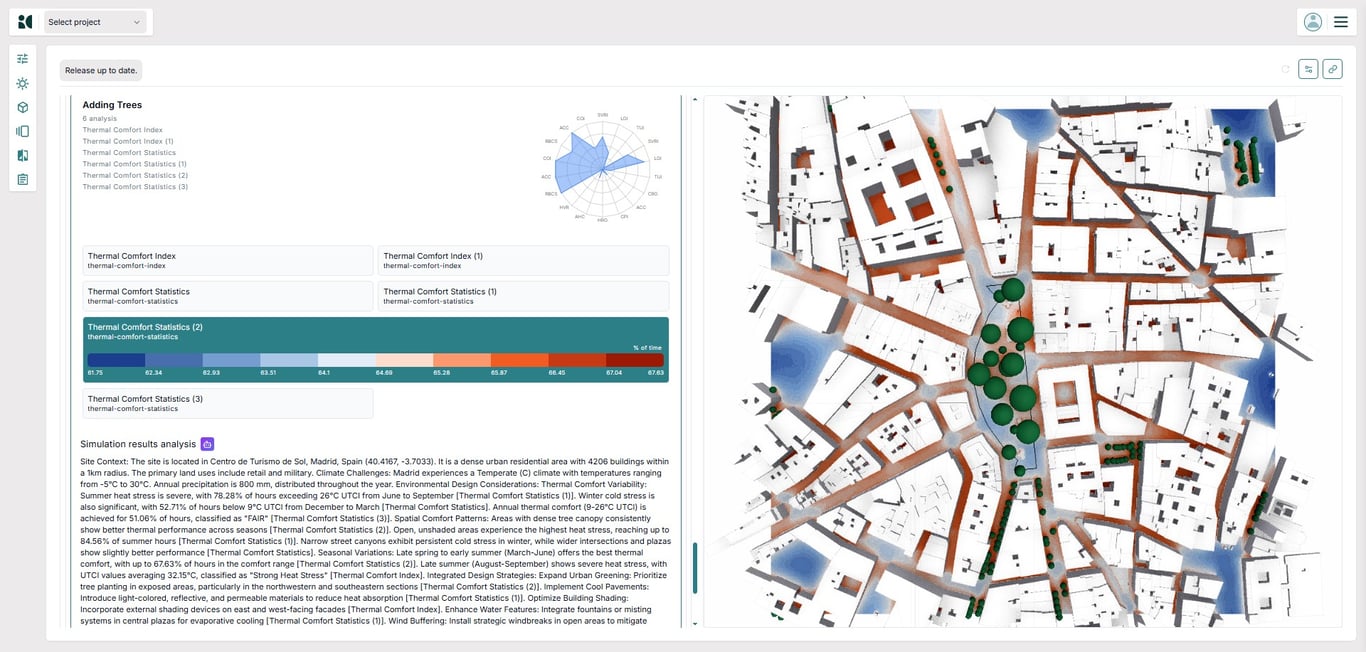Click the dark red legend color swatch
This screenshot has height=652, width=1366.
(634, 360)
